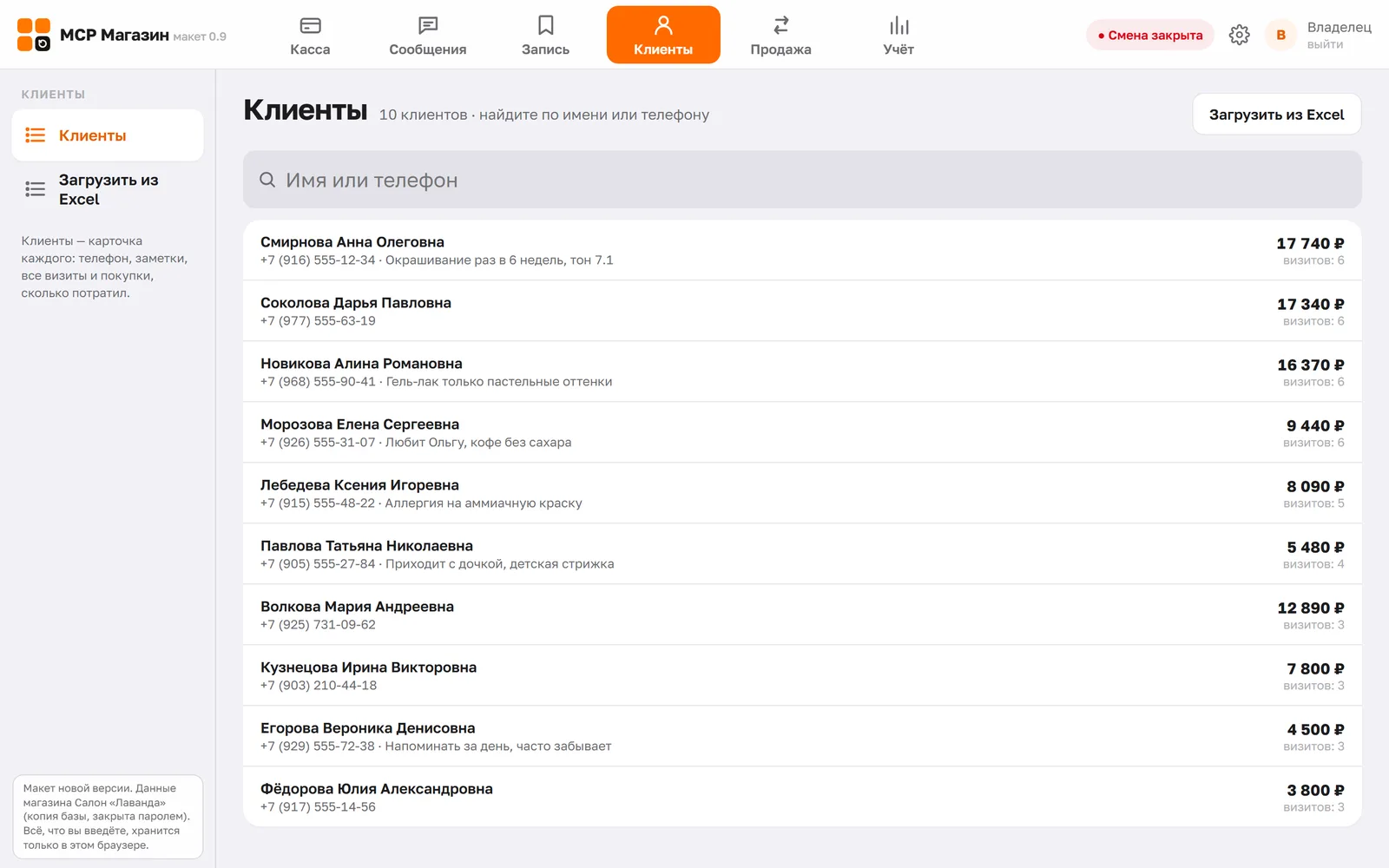
Task: Click the Владелец user name
Action: pyautogui.click(x=1340, y=28)
